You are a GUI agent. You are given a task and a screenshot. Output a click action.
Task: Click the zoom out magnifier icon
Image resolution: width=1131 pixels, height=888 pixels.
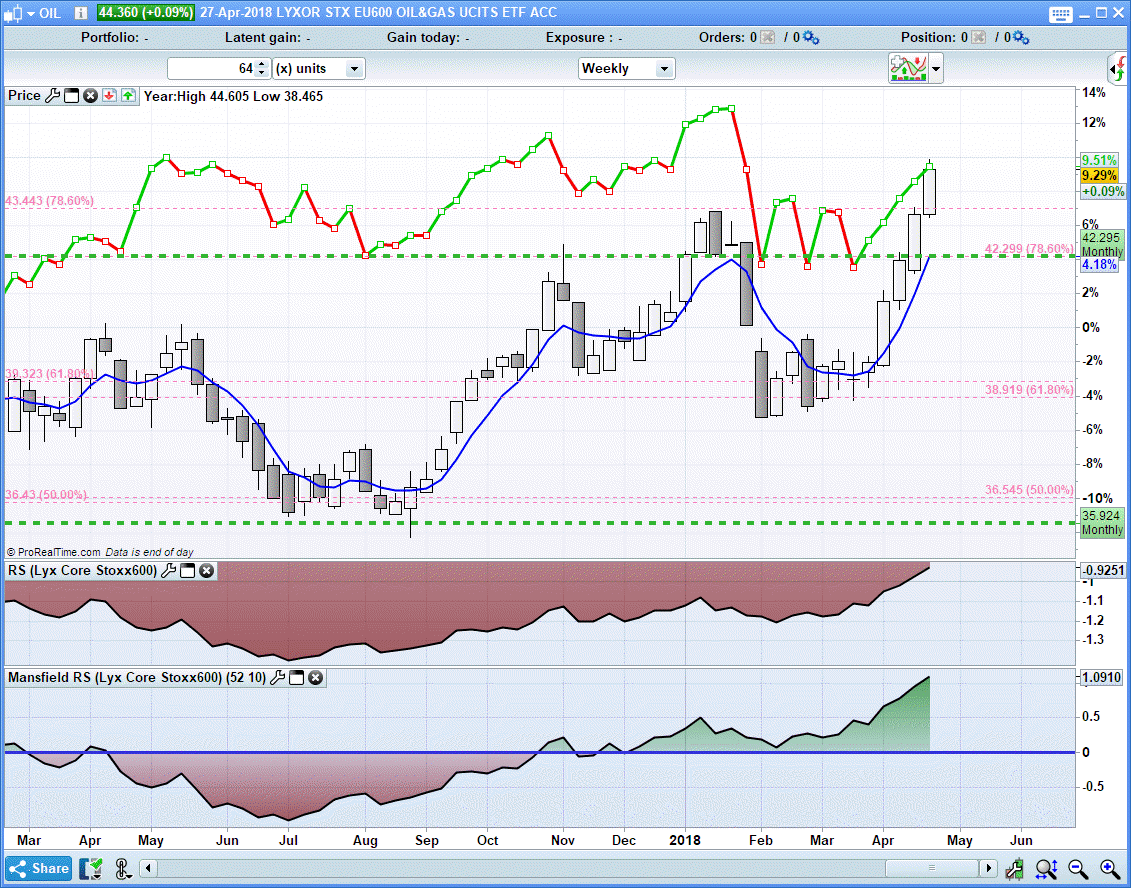click(x=1078, y=869)
